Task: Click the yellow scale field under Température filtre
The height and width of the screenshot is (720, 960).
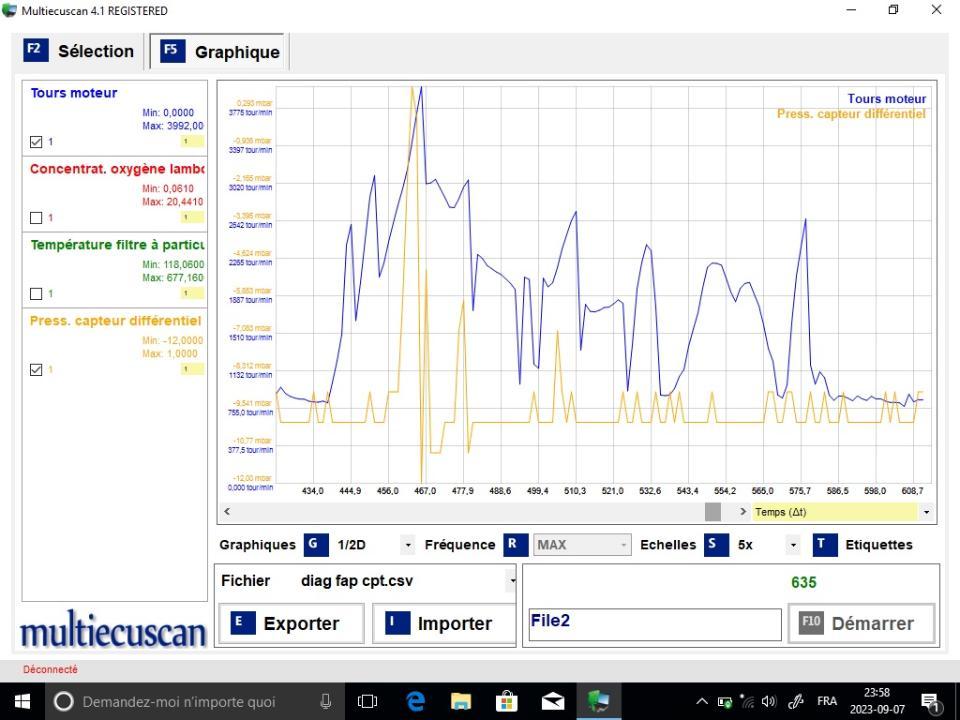Action: (192, 293)
